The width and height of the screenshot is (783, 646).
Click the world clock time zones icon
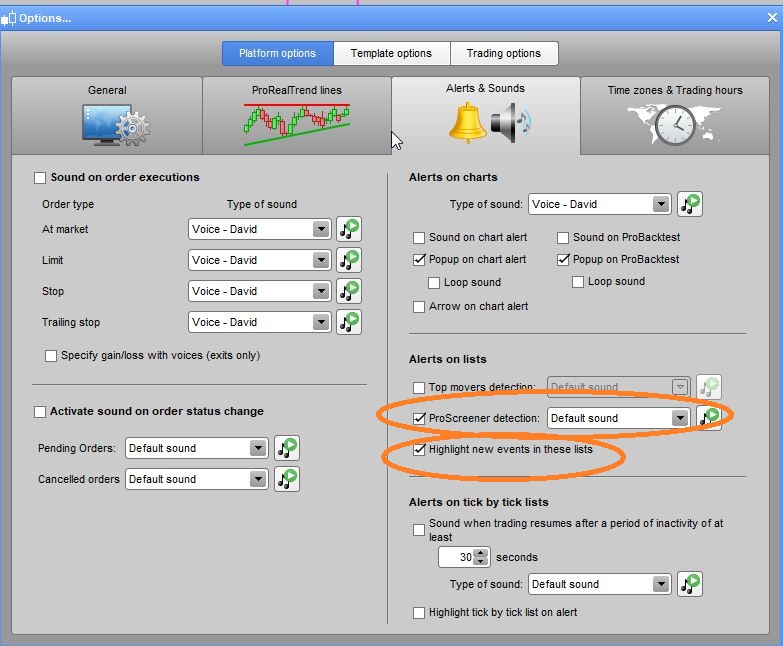[675, 124]
